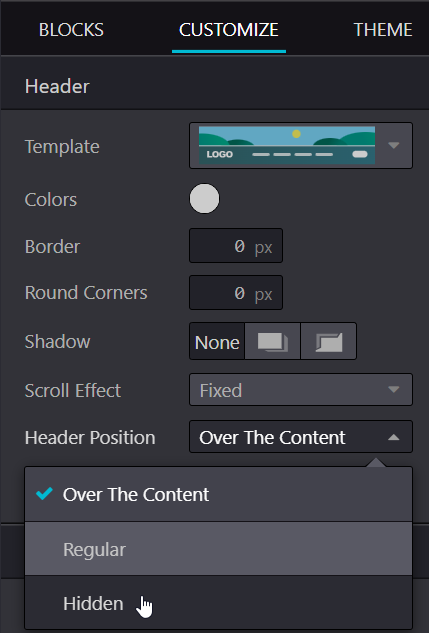Viewport: 429px width, 633px height.
Task: Switch to the BLOCKS tab
Action: point(71,30)
